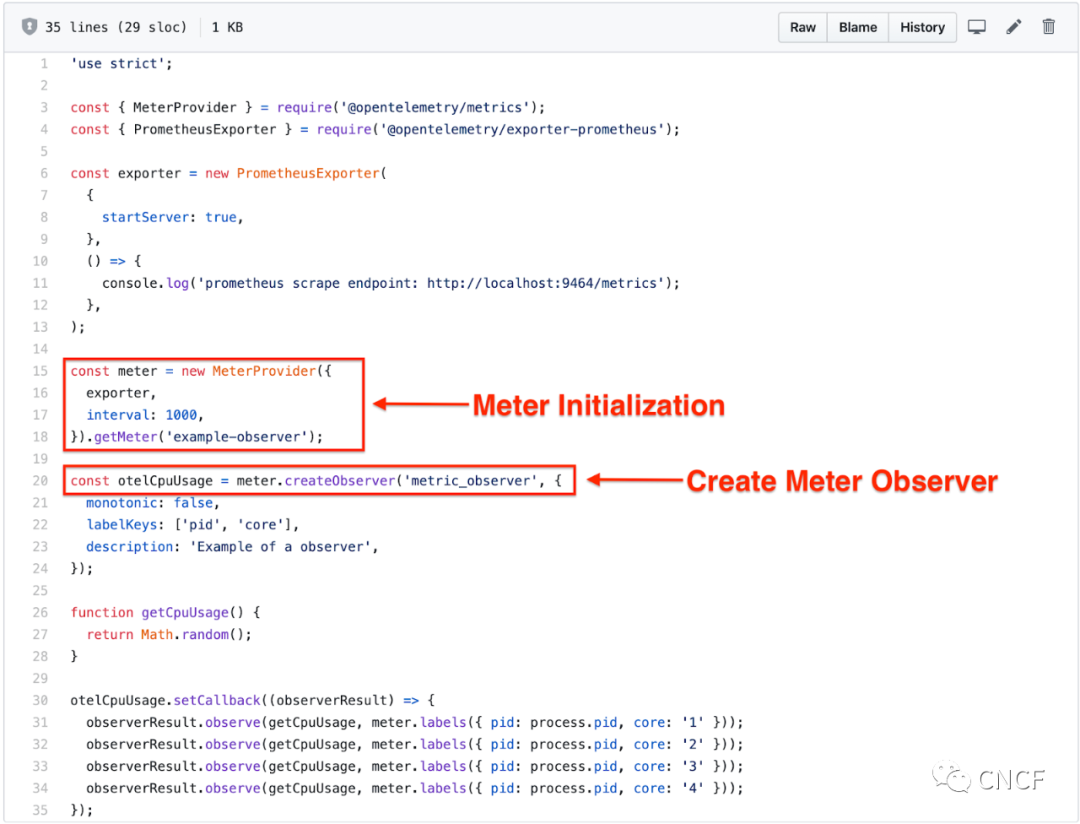This screenshot has height=824, width=1080.
Task: Click observe call with core '3'
Action: coord(415,767)
